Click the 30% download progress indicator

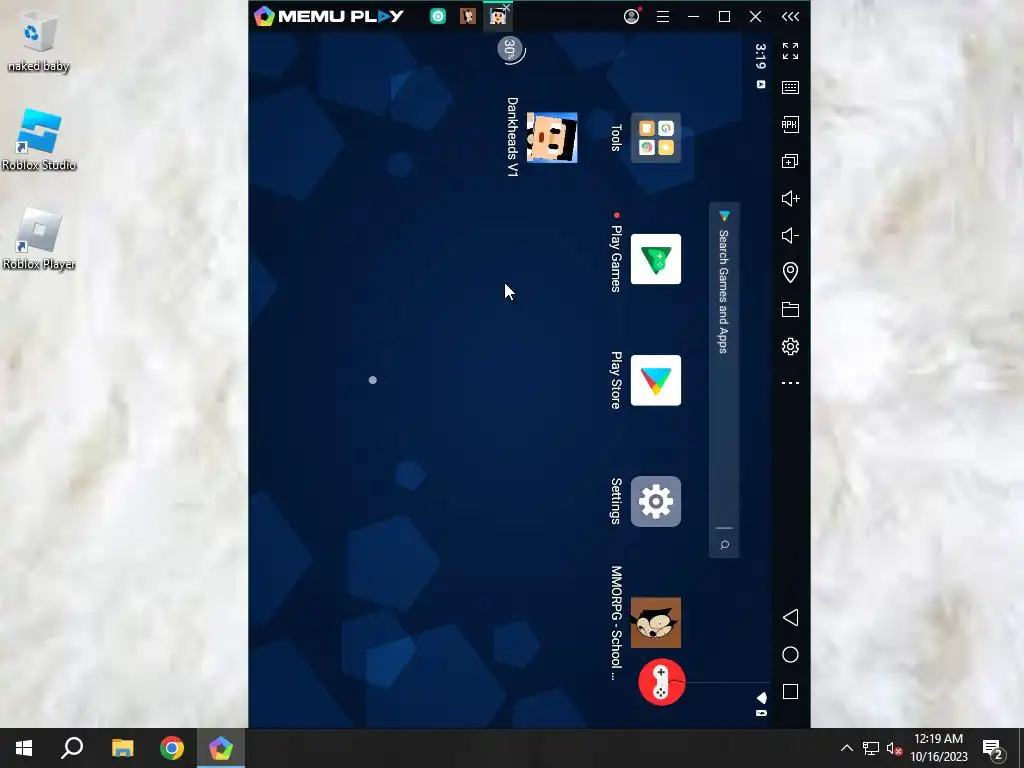[511, 50]
